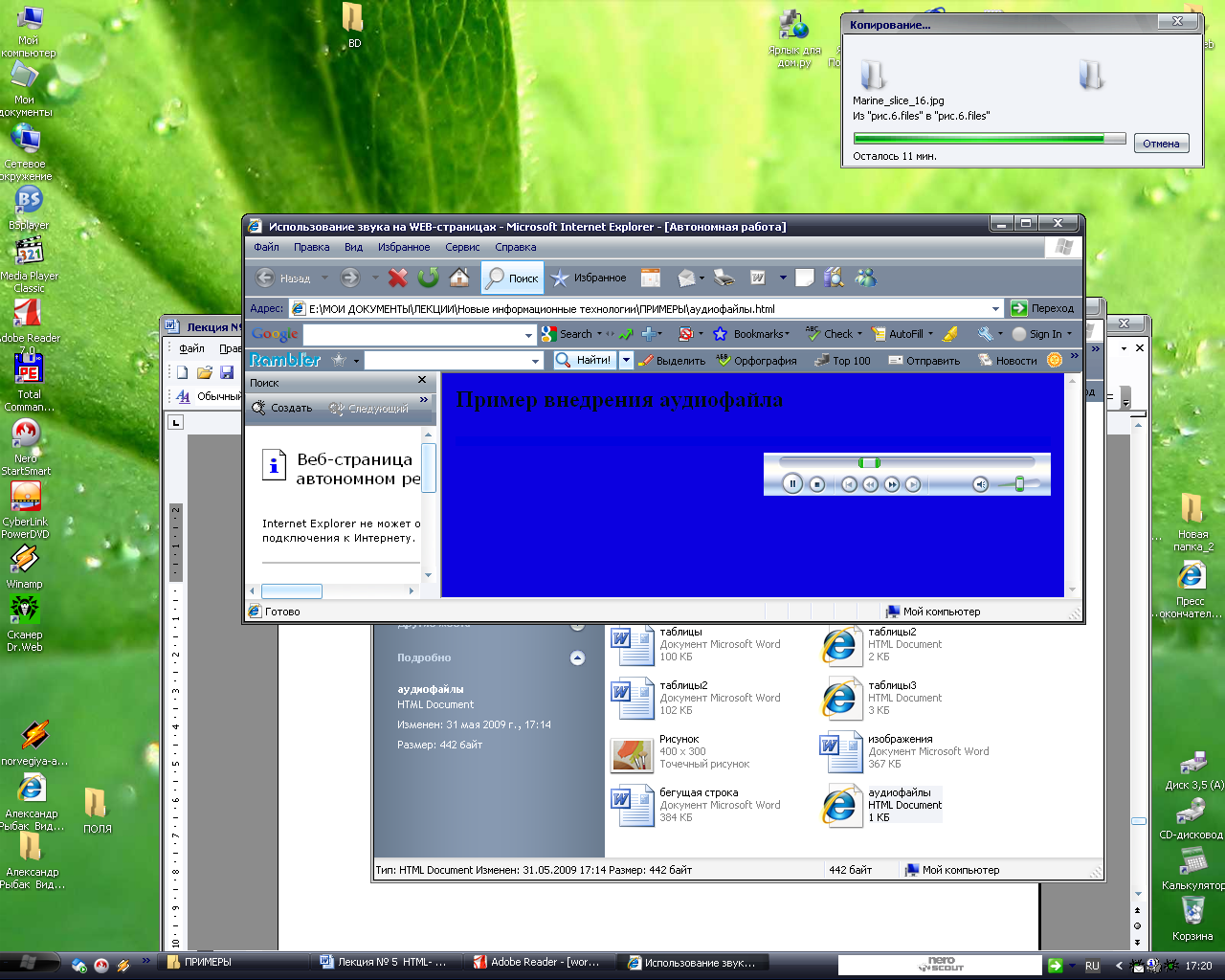Collapse the Подробно section in Explorer
Viewport: 1225px width, 980px height.
point(577,657)
